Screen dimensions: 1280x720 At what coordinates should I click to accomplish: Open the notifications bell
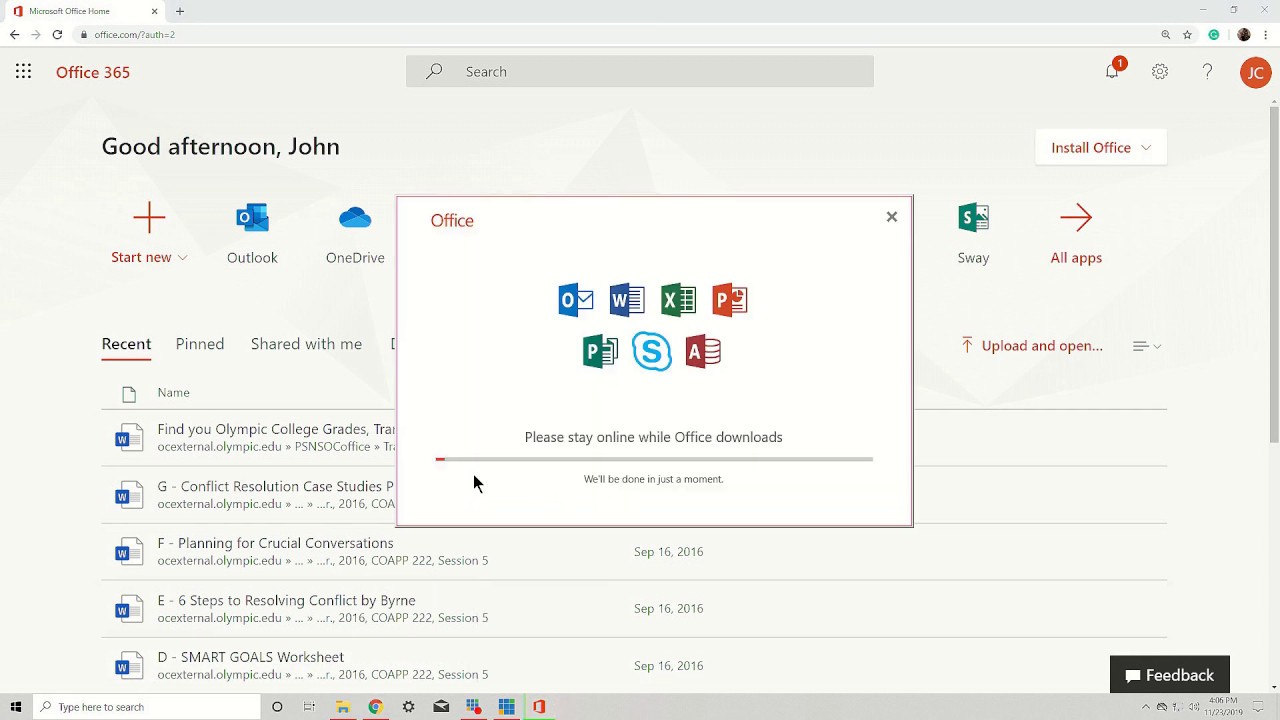pyautogui.click(x=1112, y=71)
